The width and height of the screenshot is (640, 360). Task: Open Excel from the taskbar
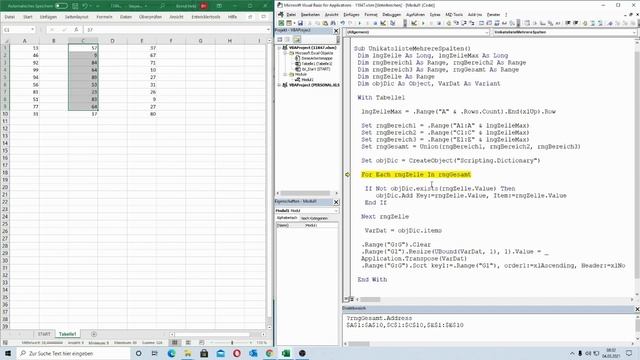tap(286, 353)
